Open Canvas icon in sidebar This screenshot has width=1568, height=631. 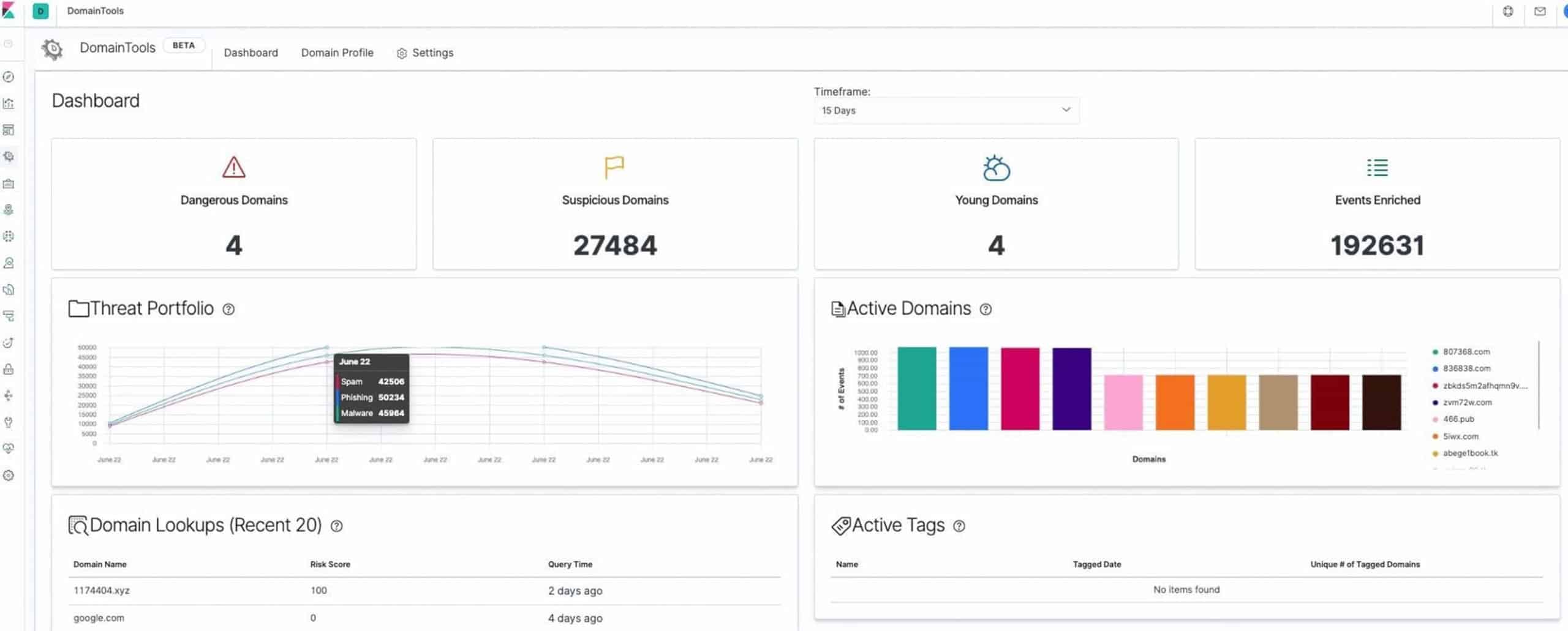(9, 183)
